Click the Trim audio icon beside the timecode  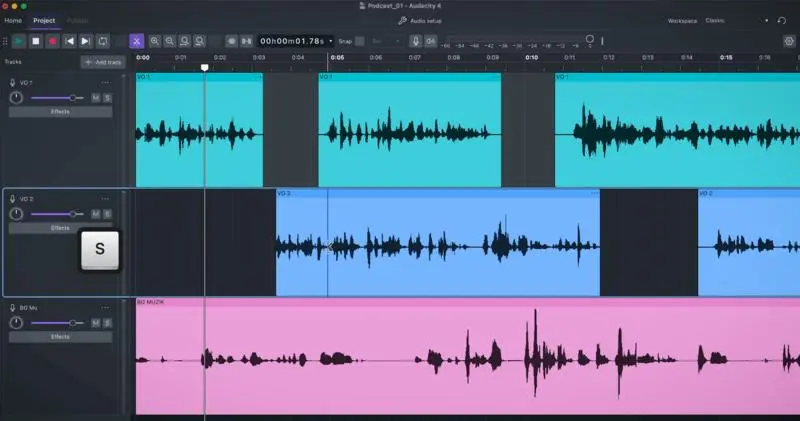pos(231,41)
